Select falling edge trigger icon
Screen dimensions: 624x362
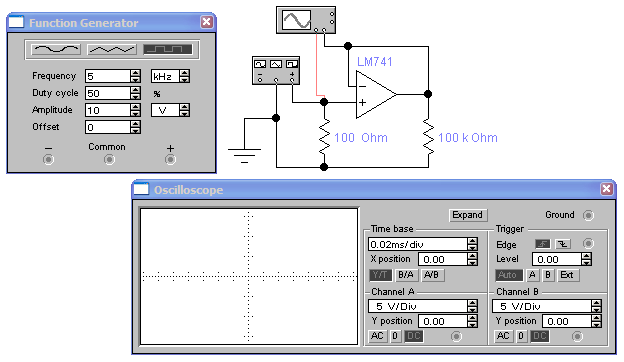click(x=563, y=243)
